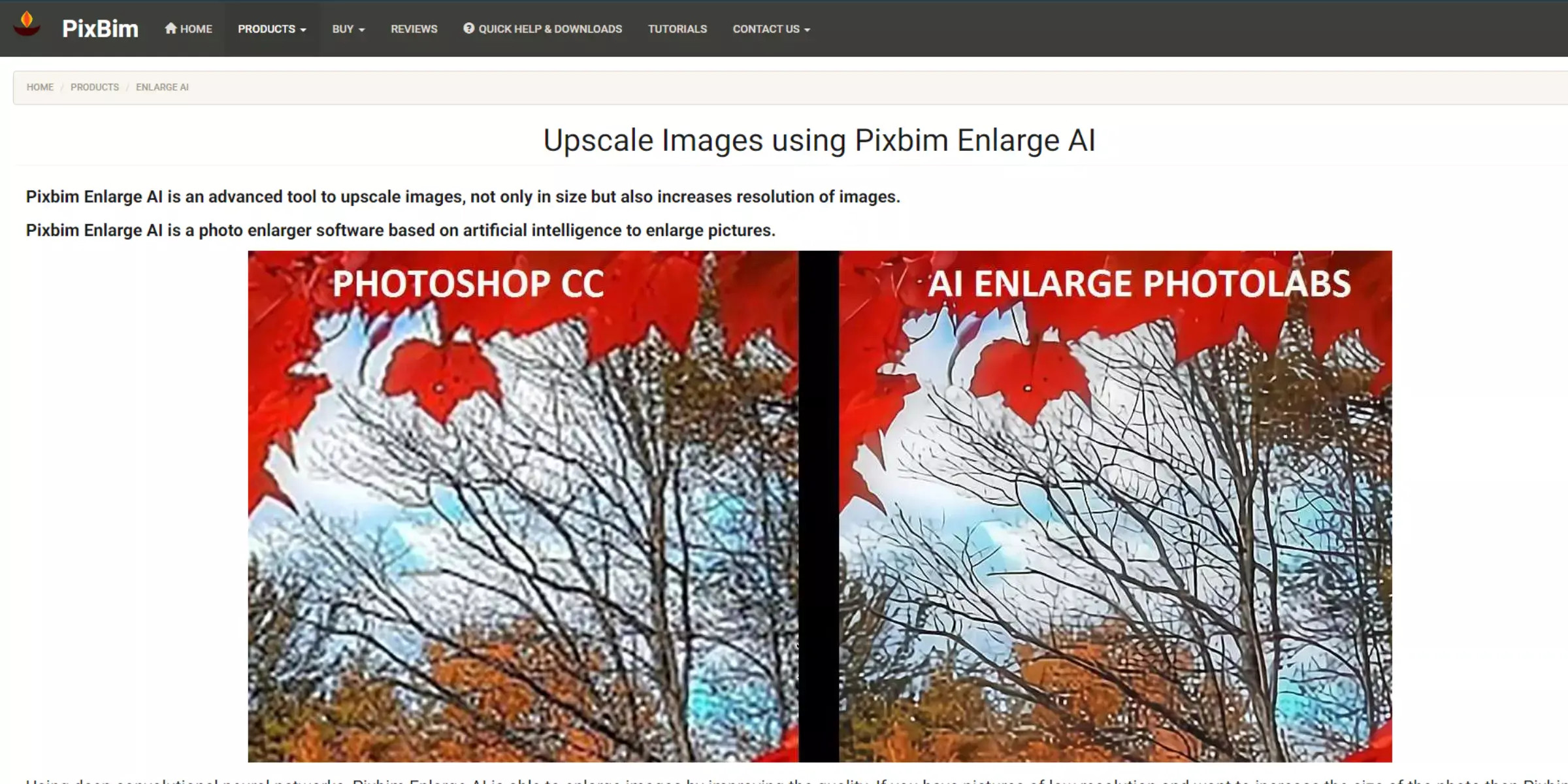
Task: Open the TUTORIALS page
Action: pos(678,29)
